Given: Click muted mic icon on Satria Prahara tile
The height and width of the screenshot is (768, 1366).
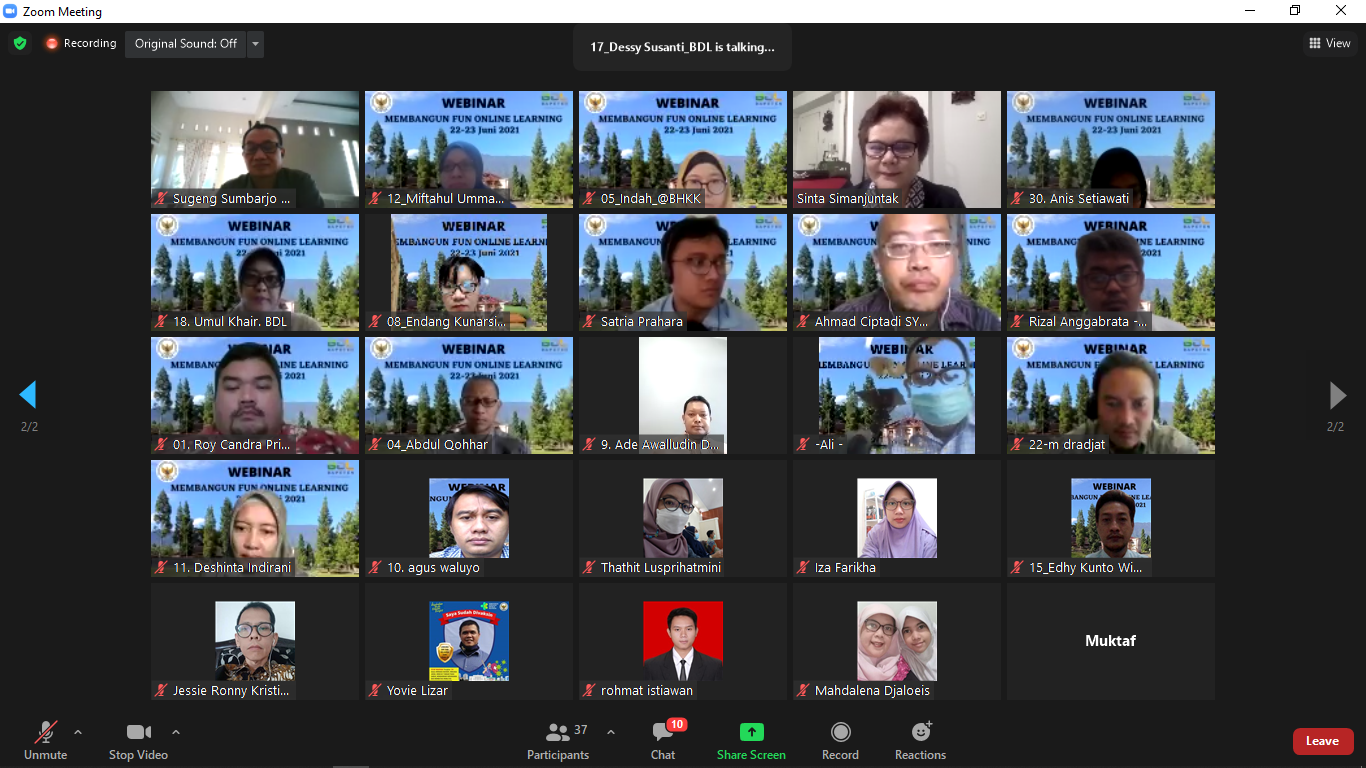Looking at the screenshot, I should tap(589, 322).
